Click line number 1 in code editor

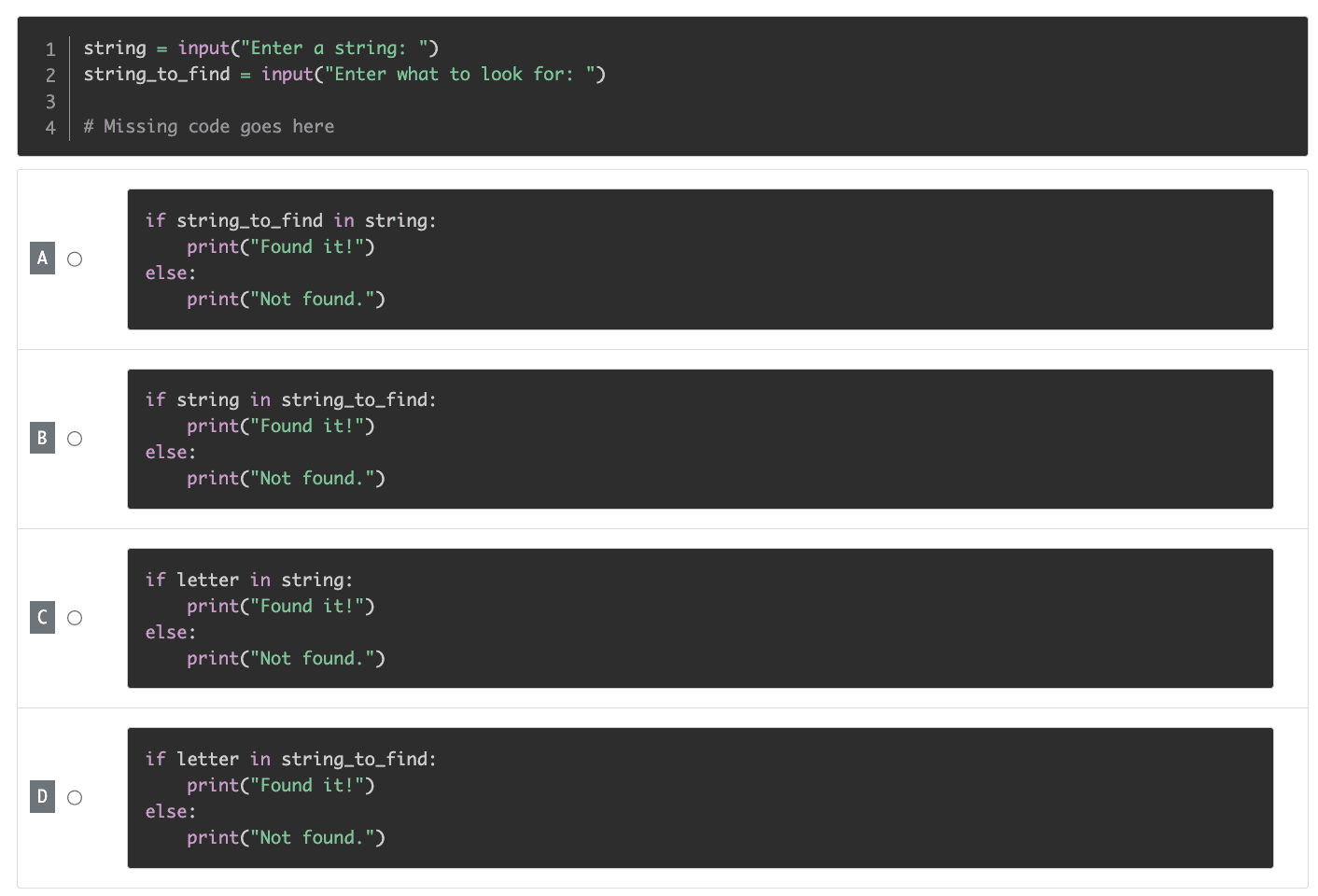[x=50, y=49]
